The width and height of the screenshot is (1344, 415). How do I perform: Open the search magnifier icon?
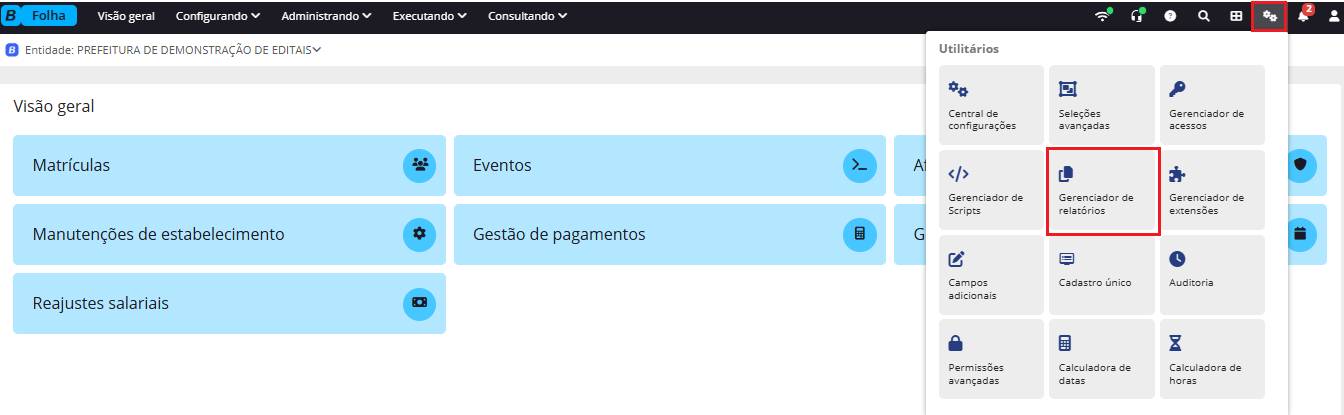point(1203,16)
